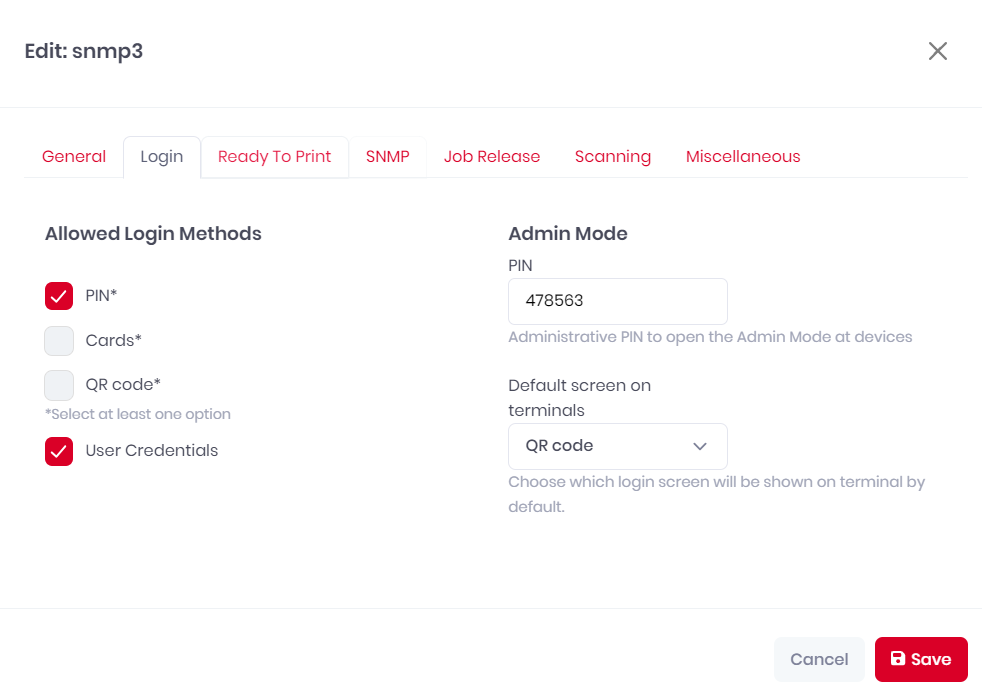The height and width of the screenshot is (698, 982).
Task: Switch to the Miscellaneous tab
Action: click(x=743, y=157)
